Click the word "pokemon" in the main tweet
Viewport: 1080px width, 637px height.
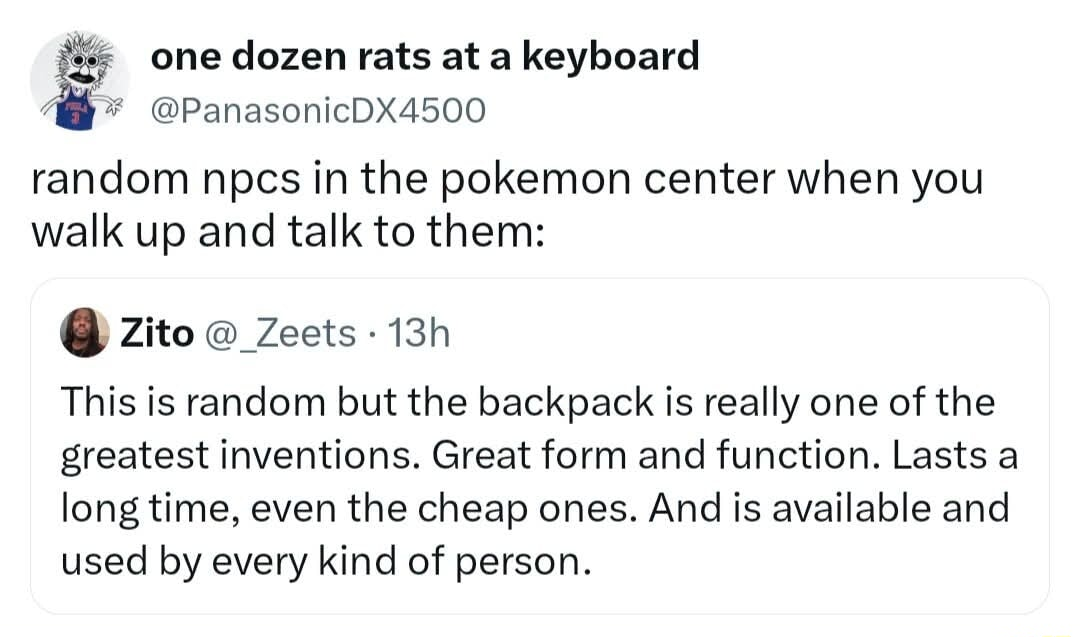click(536, 180)
